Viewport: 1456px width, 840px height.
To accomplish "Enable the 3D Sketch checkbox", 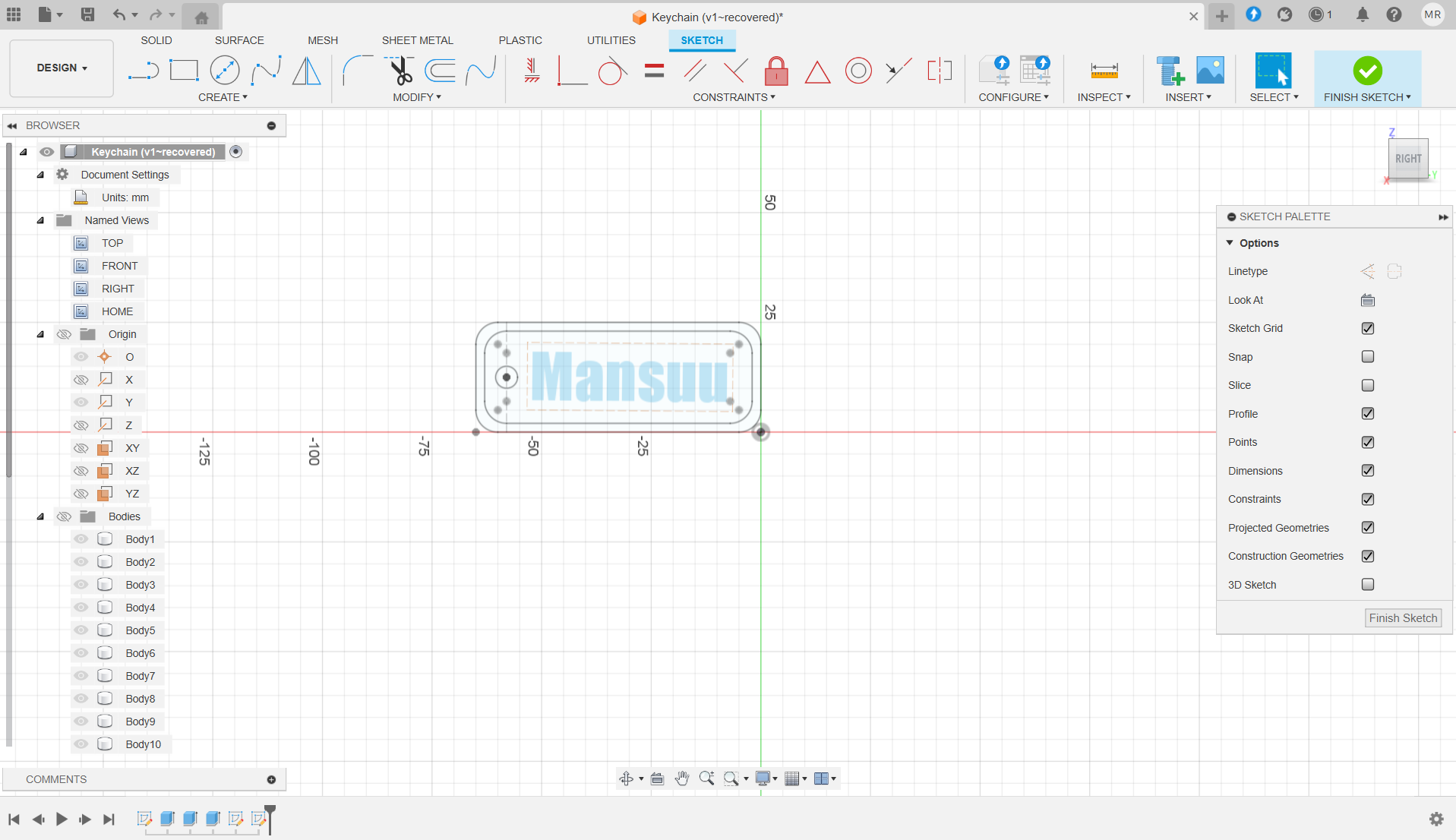I will 1368,584.
